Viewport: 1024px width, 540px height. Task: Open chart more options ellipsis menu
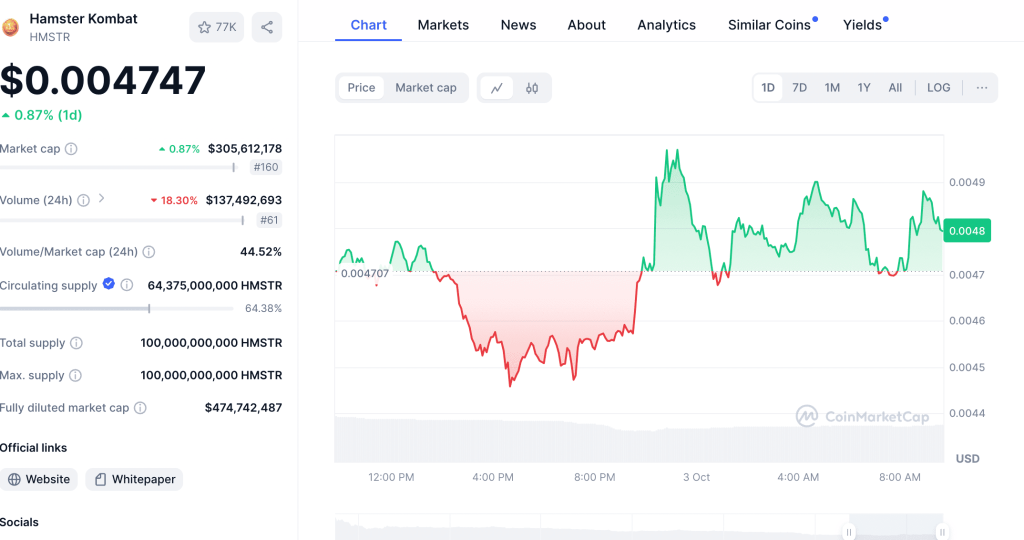click(982, 87)
